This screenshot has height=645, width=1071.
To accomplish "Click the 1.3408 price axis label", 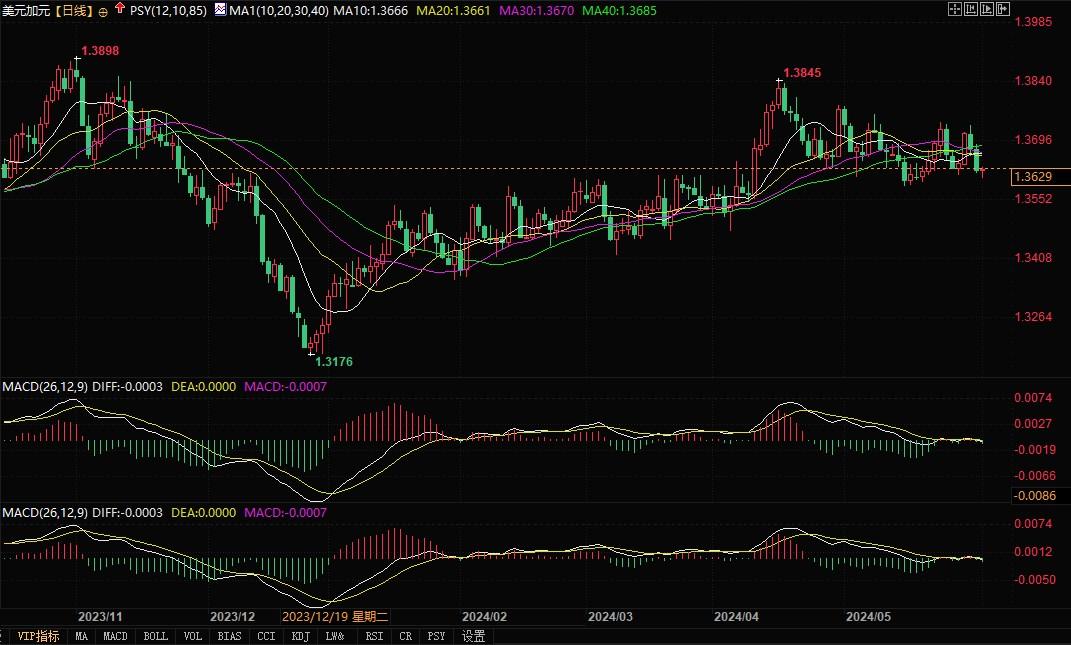I will (x=1033, y=258).
